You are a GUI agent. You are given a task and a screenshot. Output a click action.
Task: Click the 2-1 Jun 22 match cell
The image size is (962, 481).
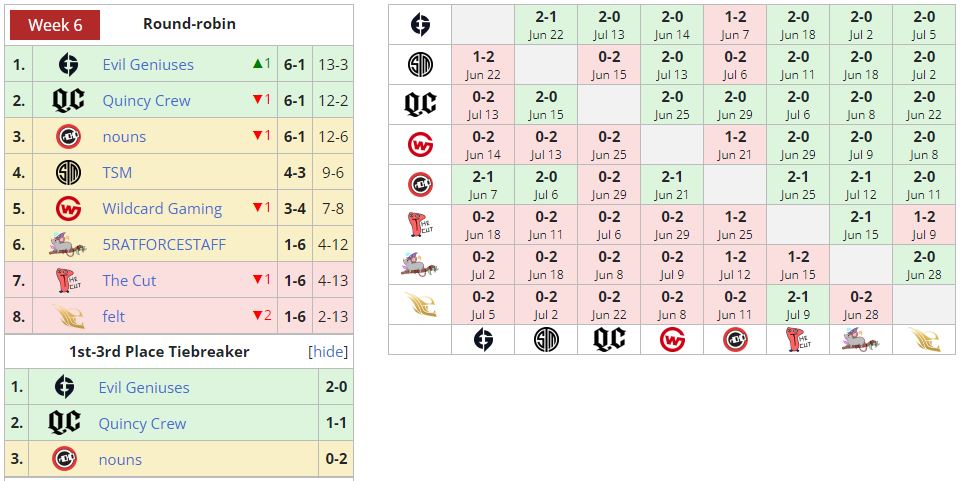click(x=546, y=25)
